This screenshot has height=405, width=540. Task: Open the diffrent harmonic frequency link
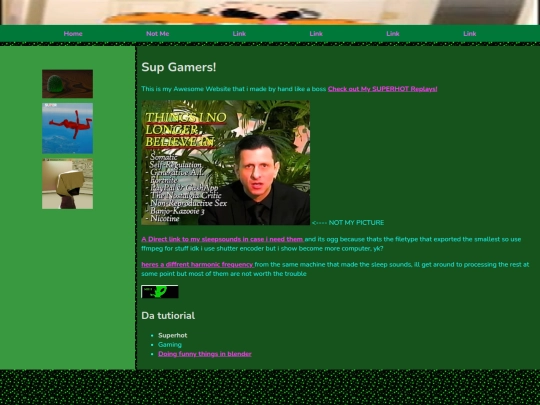(x=197, y=264)
